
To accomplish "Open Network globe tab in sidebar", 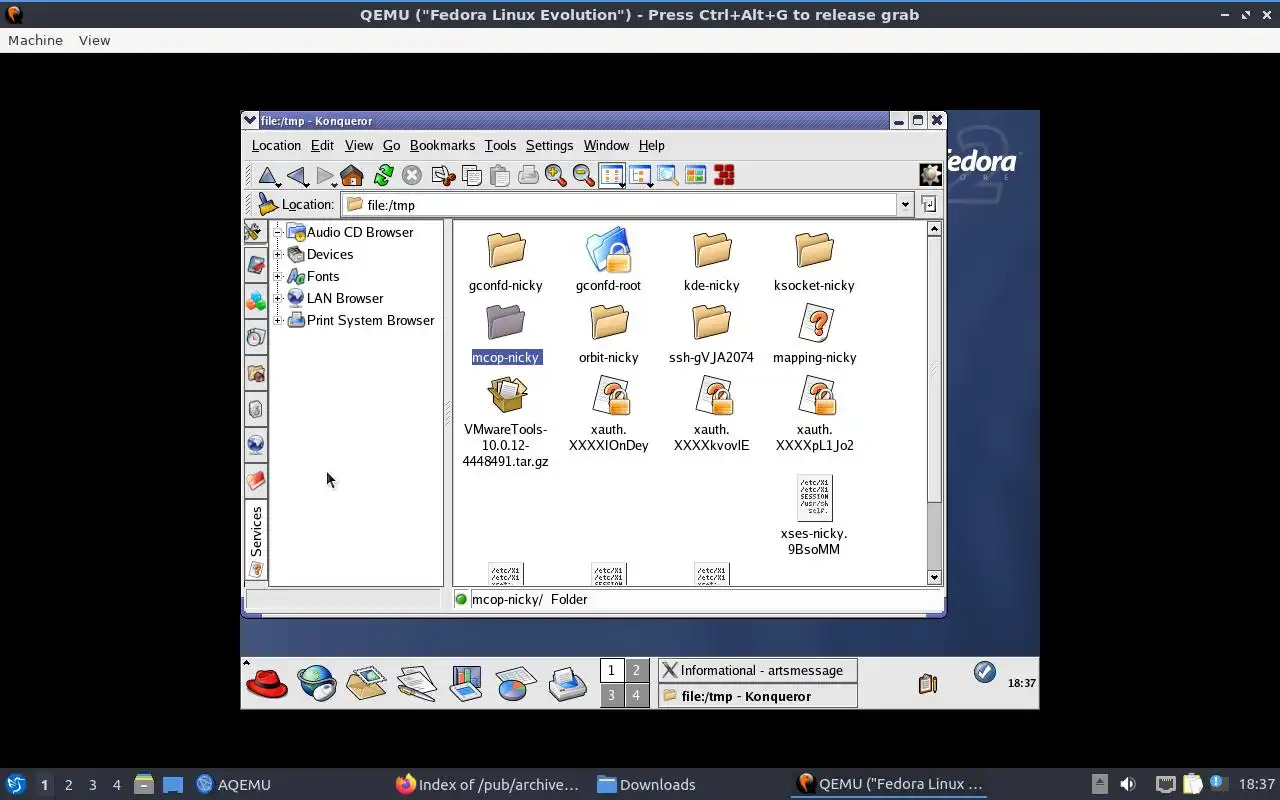I will coord(255,444).
